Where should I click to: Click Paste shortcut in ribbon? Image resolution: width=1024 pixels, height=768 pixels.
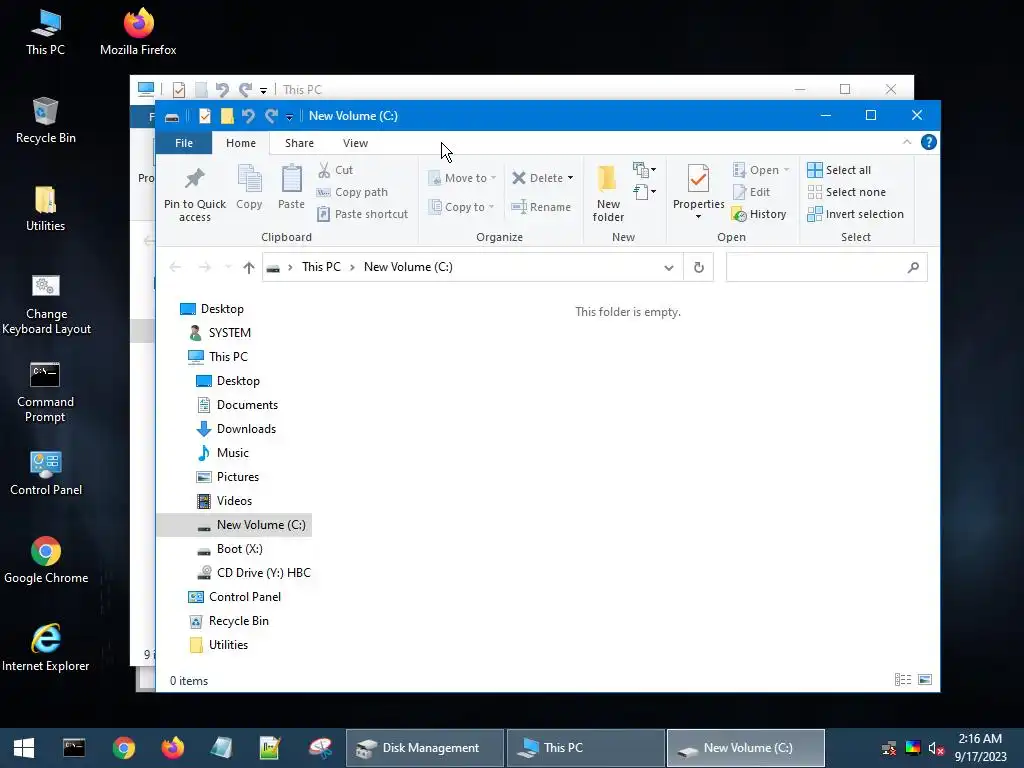click(x=362, y=214)
